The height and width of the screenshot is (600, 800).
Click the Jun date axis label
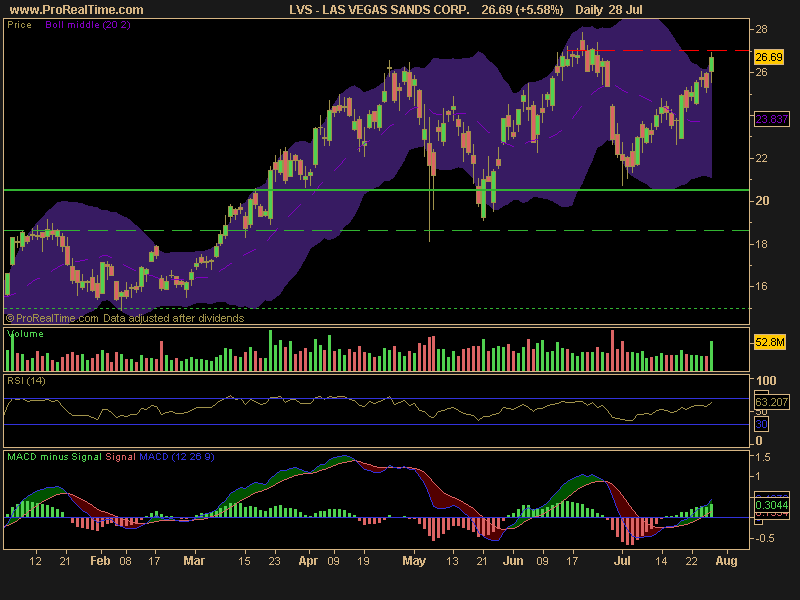click(x=513, y=561)
